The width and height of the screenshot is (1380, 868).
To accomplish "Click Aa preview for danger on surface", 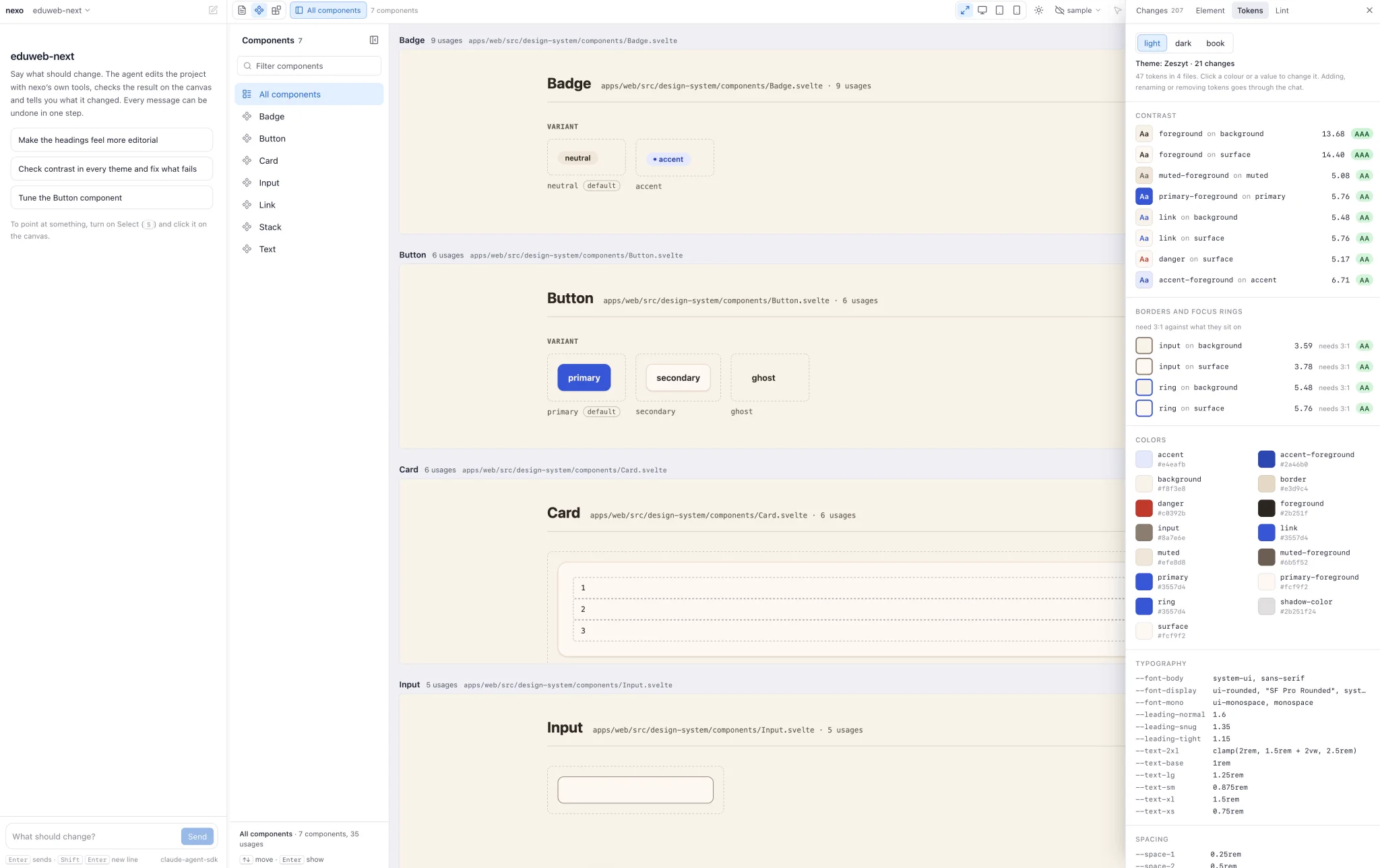I will click(x=1144, y=259).
